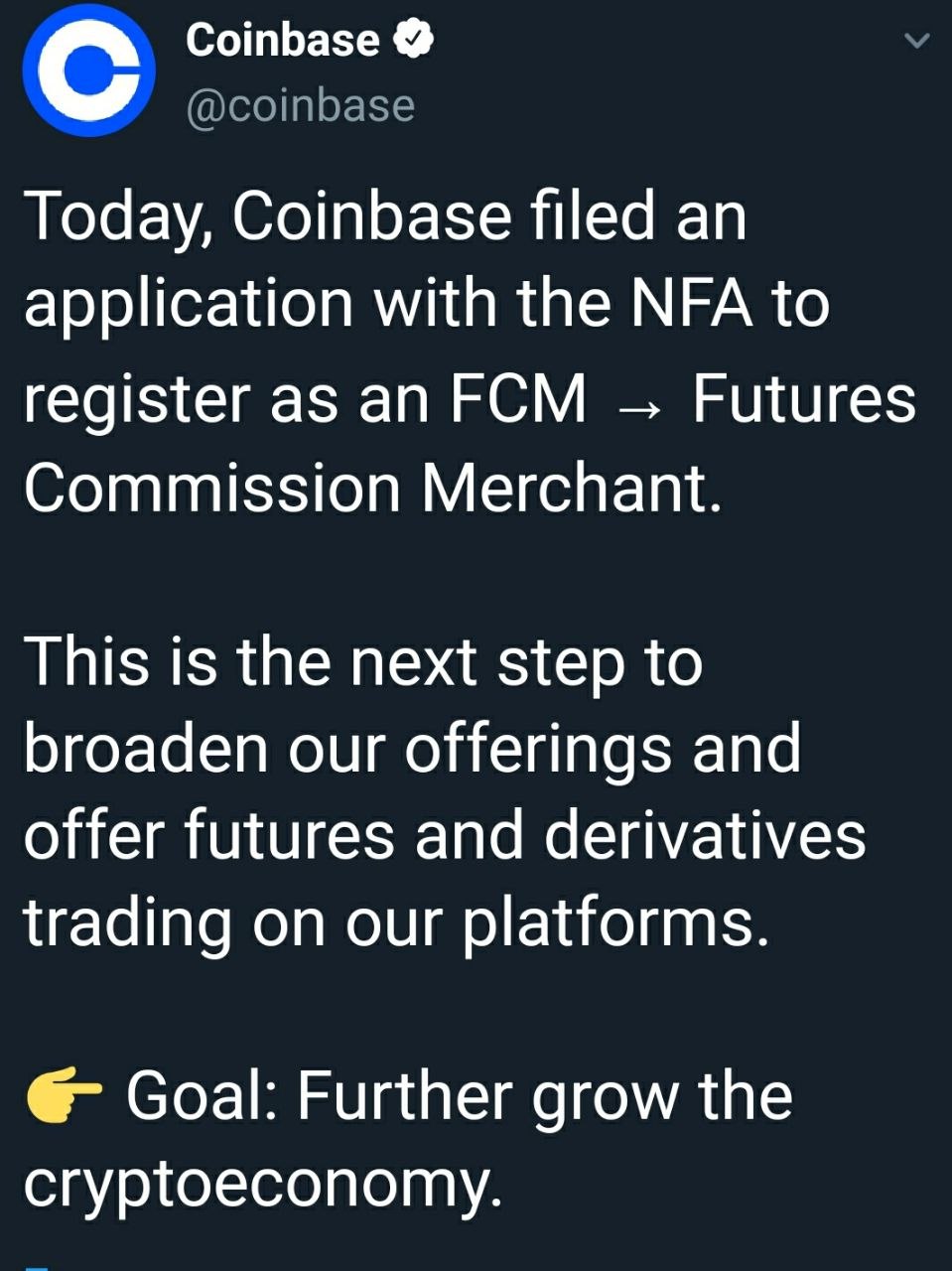The width and height of the screenshot is (952, 1271).
Task: Click the pointing hand emoji before Goal
Action: pyautogui.click(x=63, y=1096)
